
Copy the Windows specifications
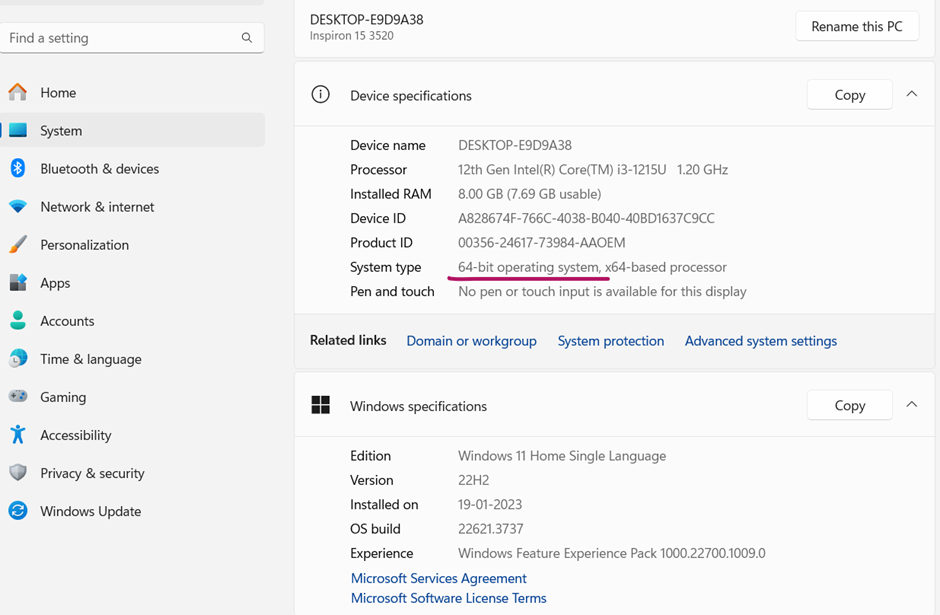[x=849, y=405]
